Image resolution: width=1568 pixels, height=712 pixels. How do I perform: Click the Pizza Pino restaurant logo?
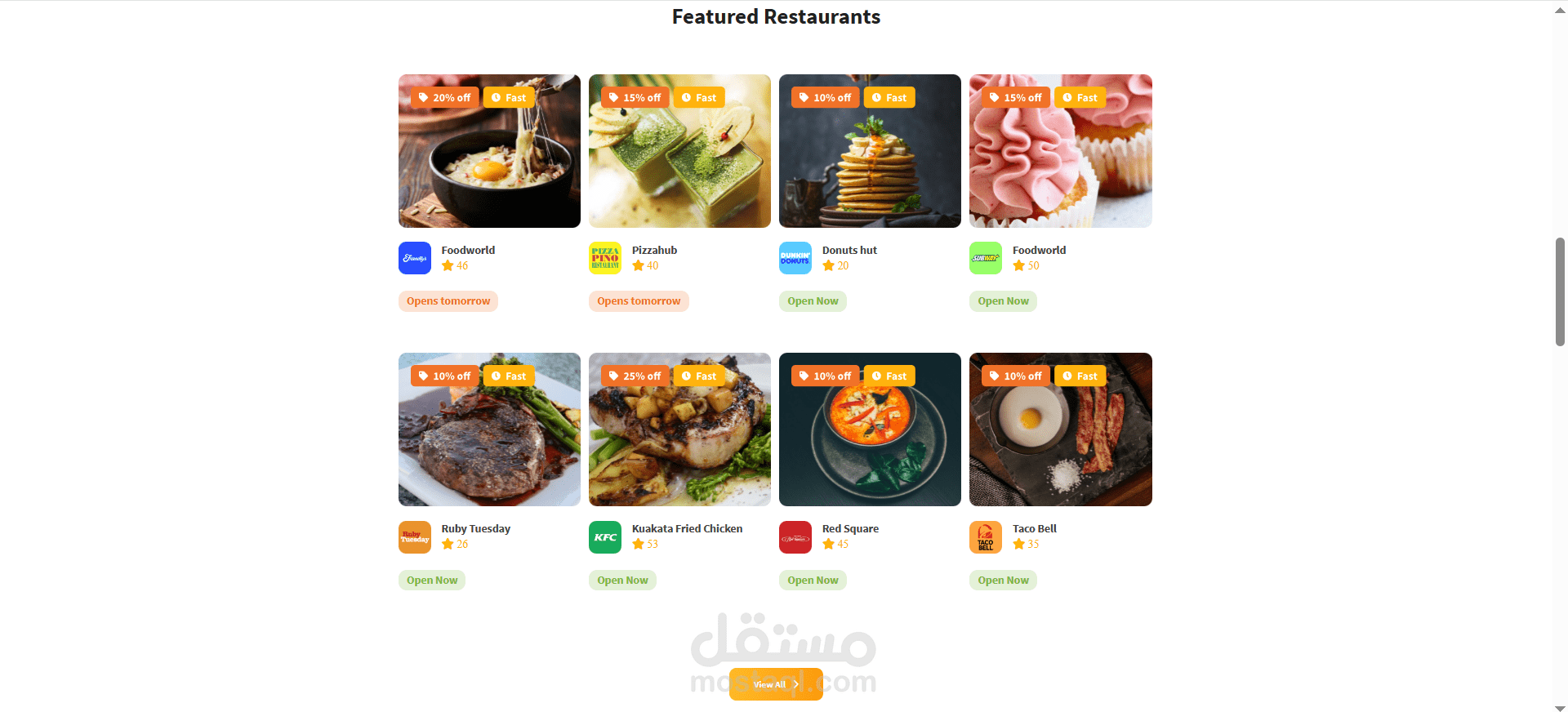tap(605, 258)
